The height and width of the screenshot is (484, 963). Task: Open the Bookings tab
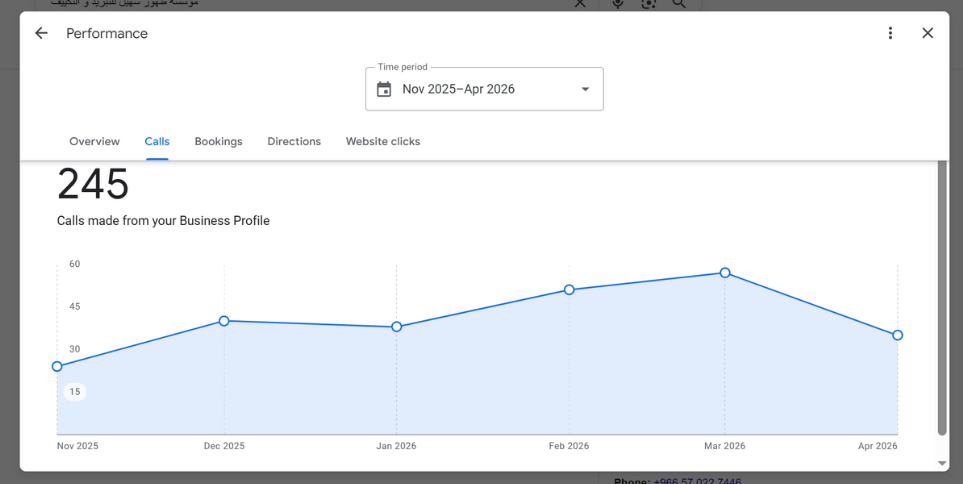point(218,142)
